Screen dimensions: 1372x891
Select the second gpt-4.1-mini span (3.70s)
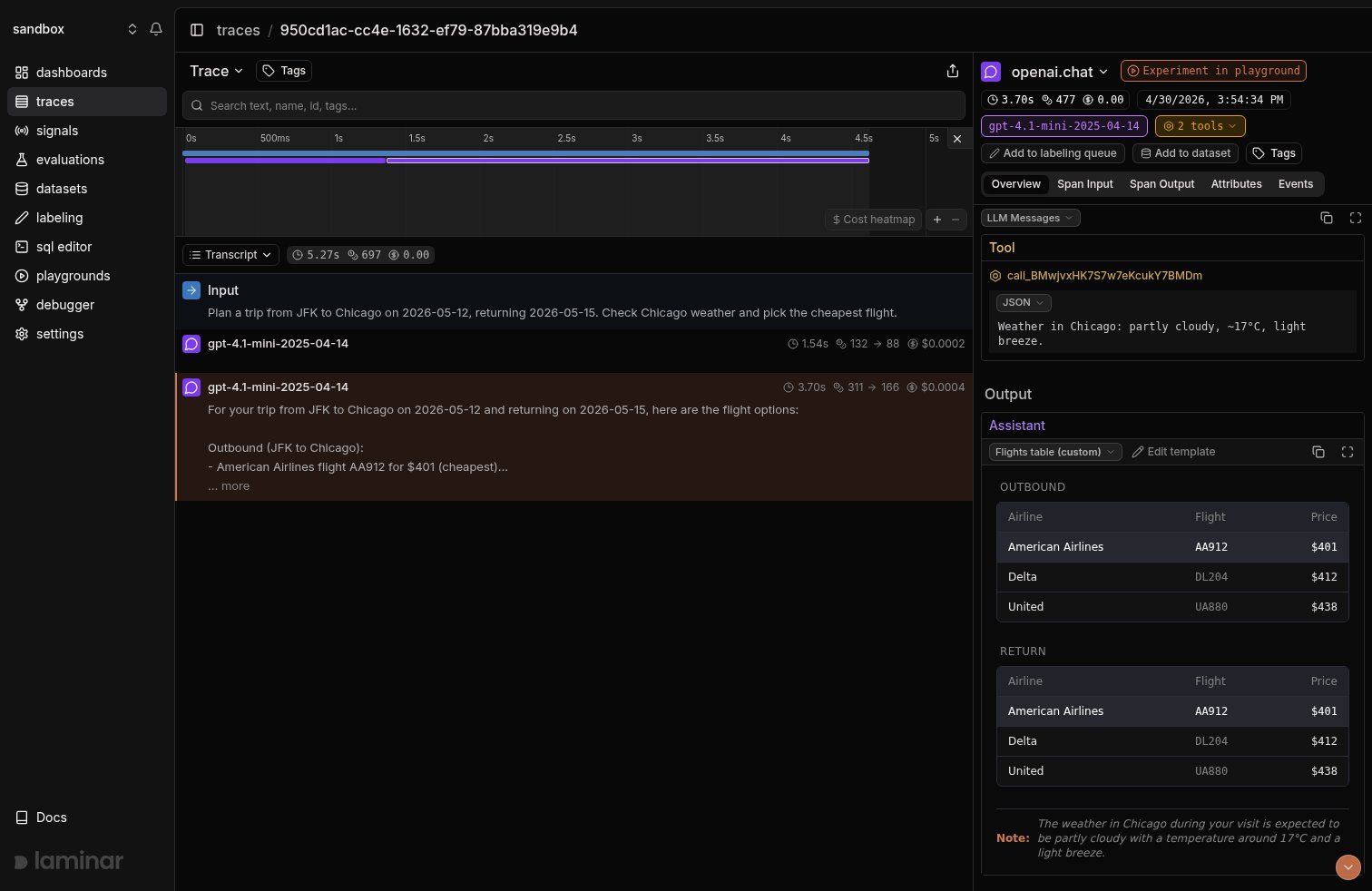pos(573,436)
